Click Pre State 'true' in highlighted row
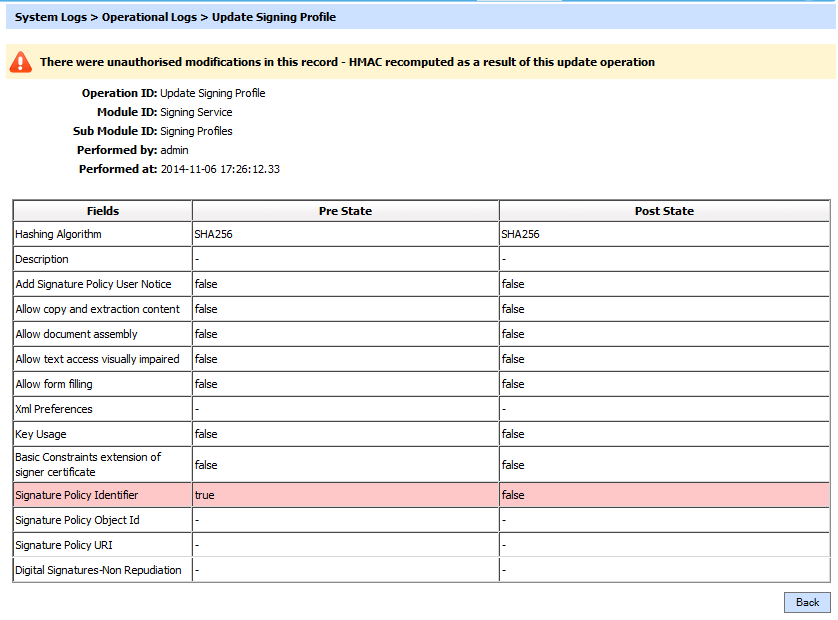Viewport: 838px width, 620px height. click(x=204, y=495)
